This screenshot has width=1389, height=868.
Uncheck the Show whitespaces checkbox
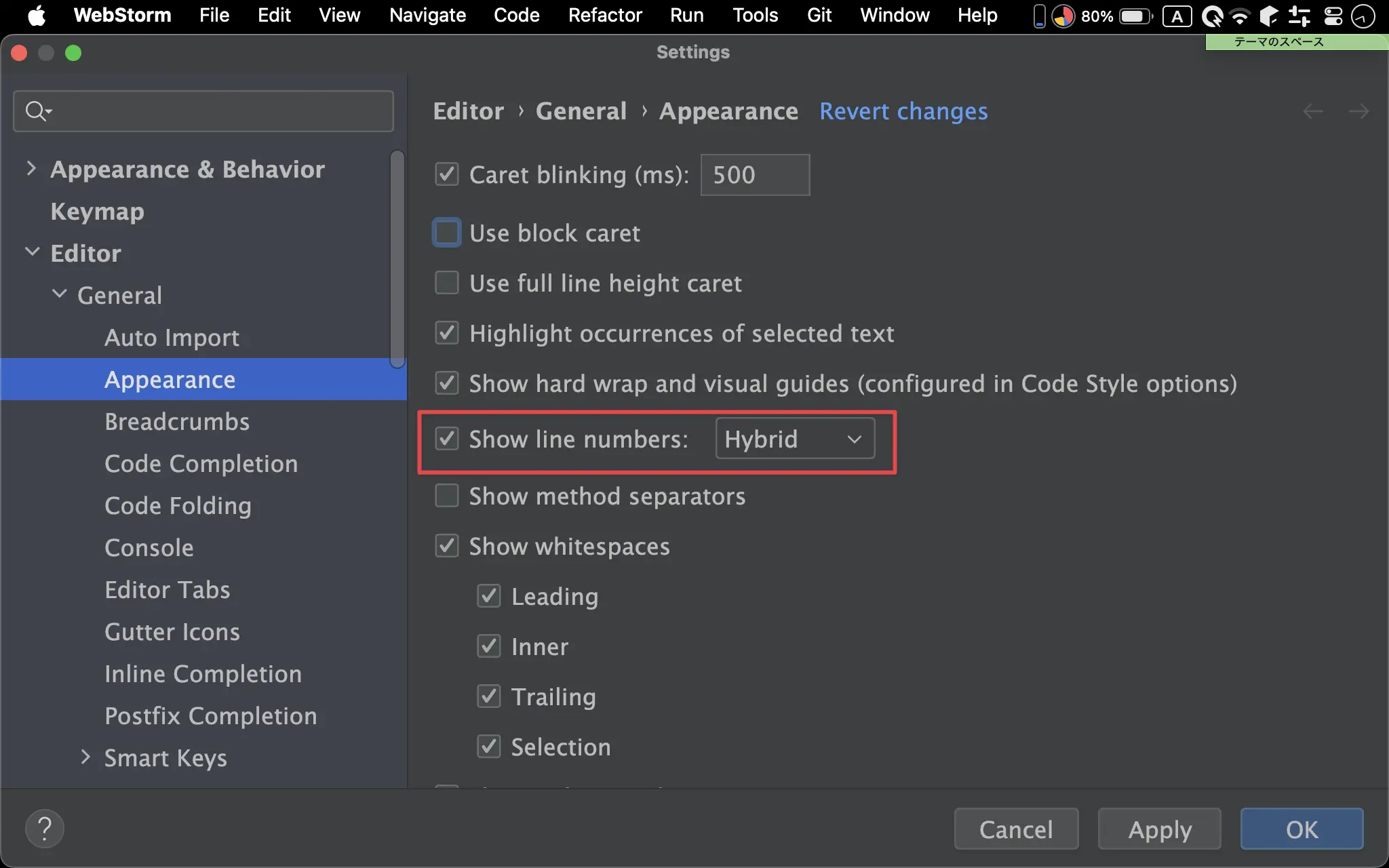pyautogui.click(x=447, y=546)
